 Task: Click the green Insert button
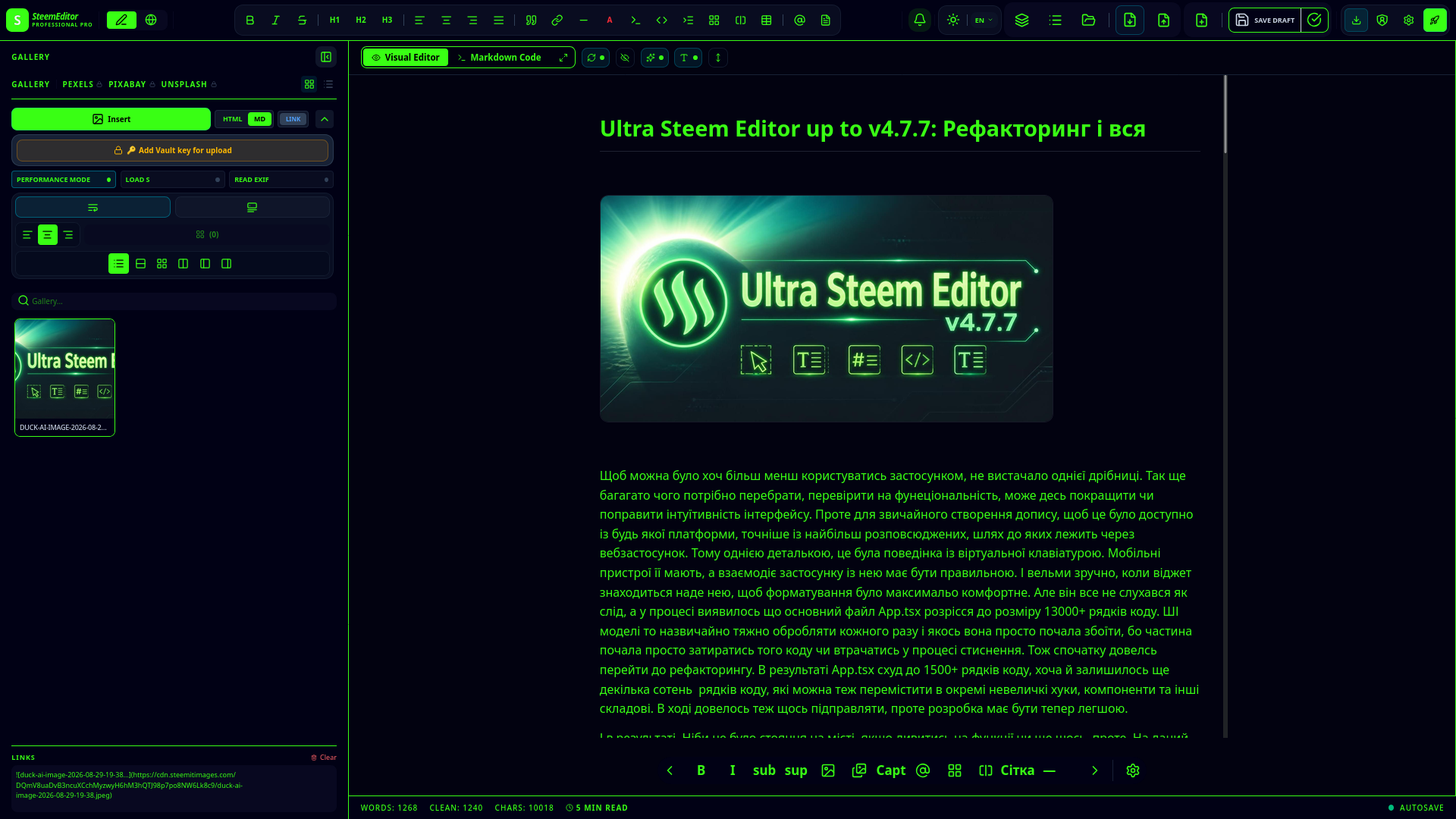click(x=111, y=119)
